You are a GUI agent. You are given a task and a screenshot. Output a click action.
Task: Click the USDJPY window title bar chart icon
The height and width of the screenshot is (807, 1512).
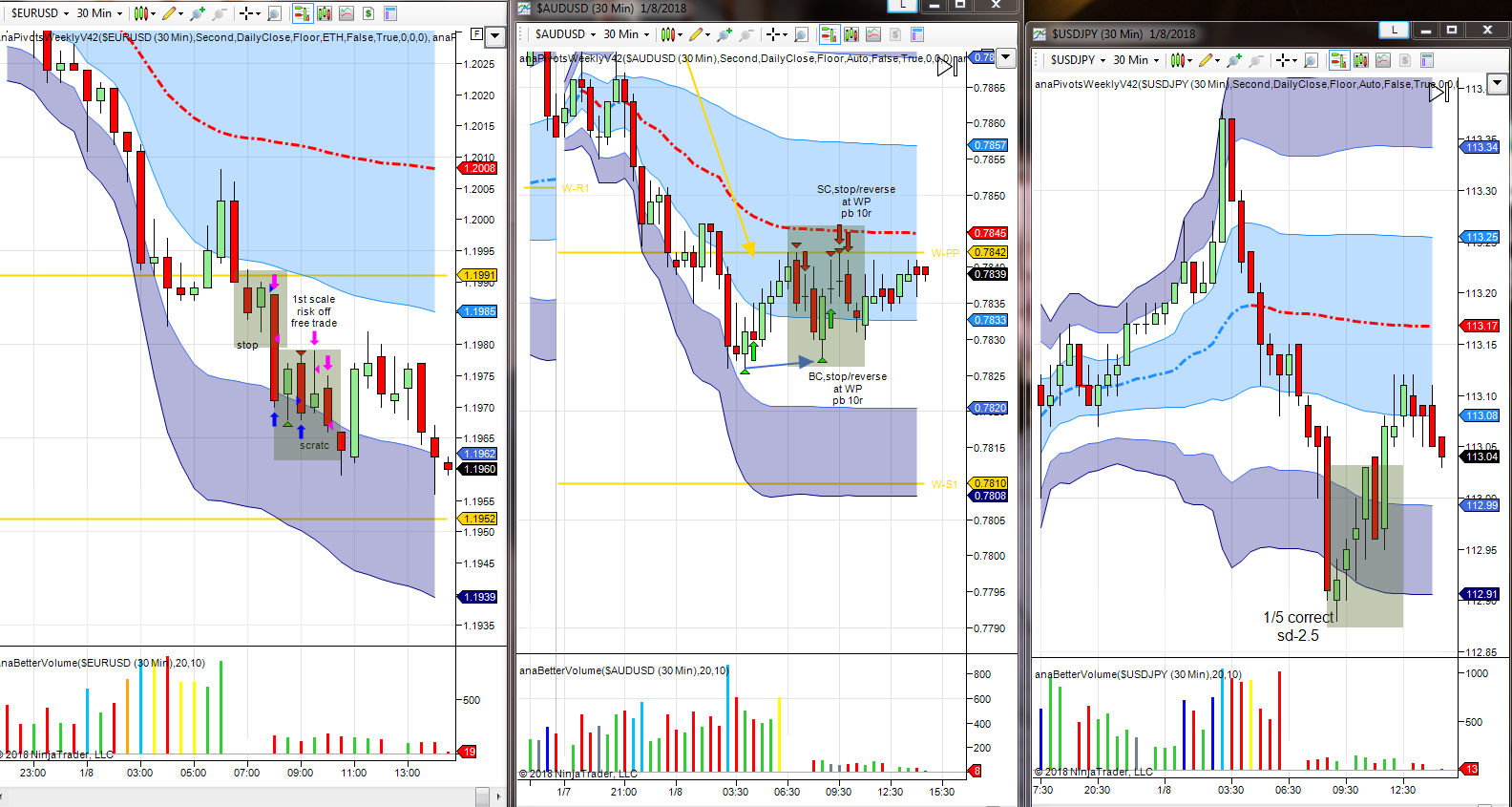1040,34
